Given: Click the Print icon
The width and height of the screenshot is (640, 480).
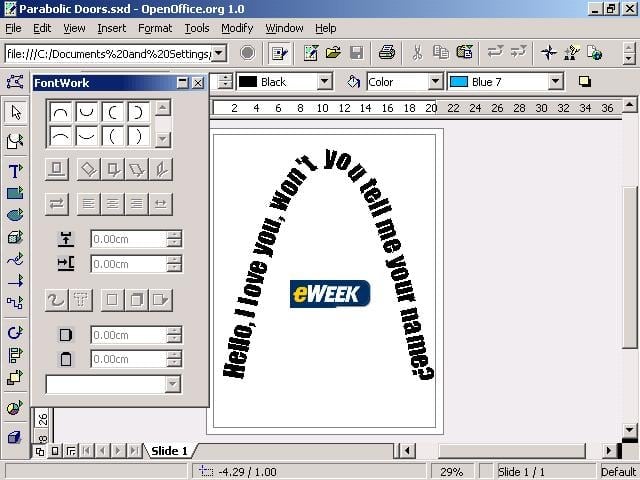Looking at the screenshot, I should coord(387,53).
